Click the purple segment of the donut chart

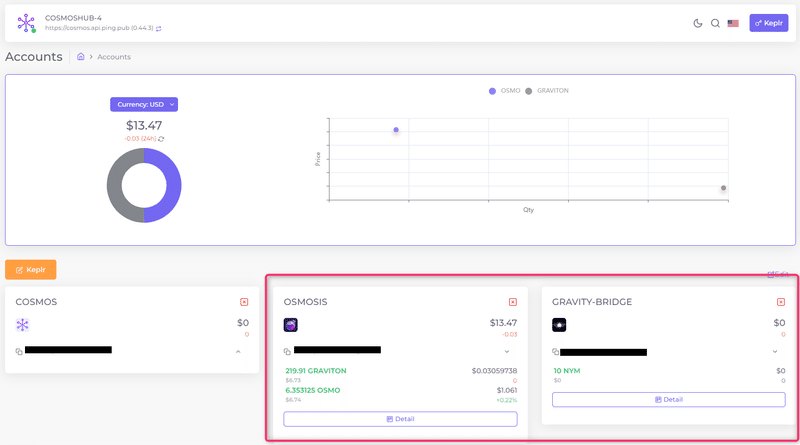(x=173, y=185)
